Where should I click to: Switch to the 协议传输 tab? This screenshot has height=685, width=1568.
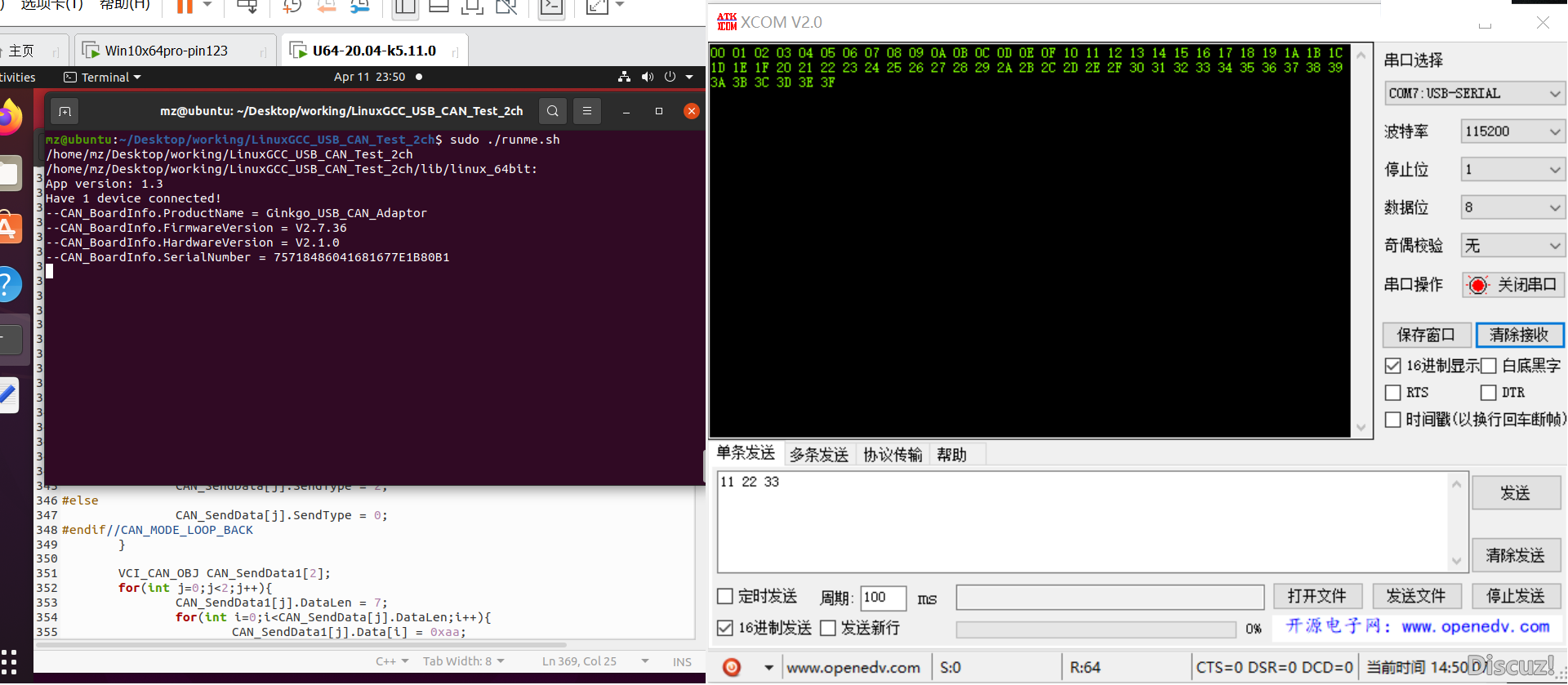point(893,455)
